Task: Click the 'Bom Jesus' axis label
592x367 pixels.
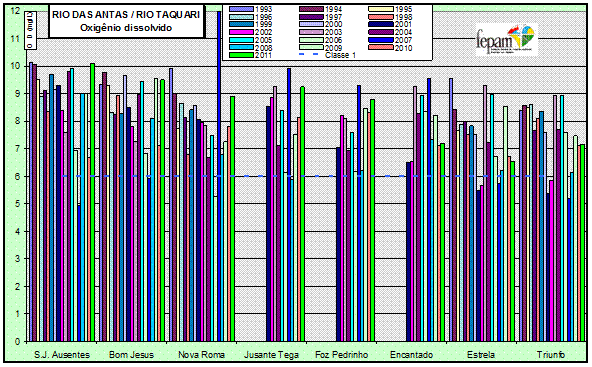Action: 131,355
